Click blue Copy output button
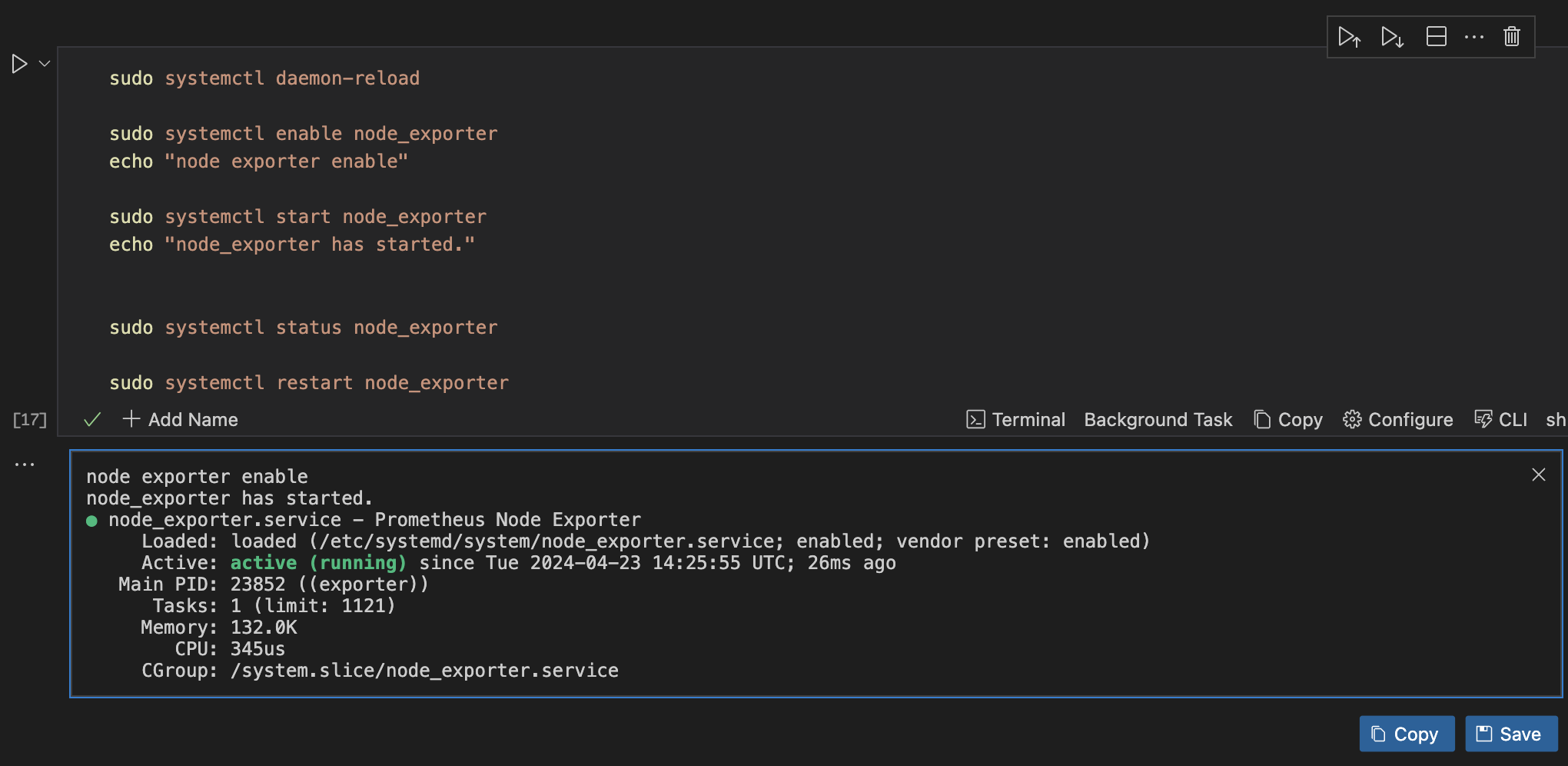The width and height of the screenshot is (1568, 766). pos(1407,734)
